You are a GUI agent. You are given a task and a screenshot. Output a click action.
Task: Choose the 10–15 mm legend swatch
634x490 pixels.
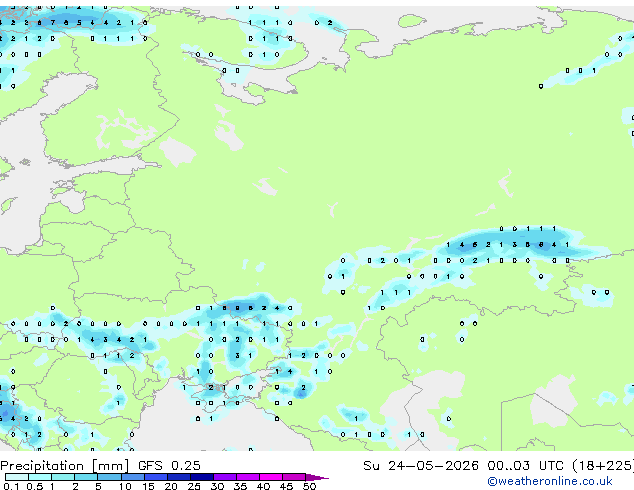[132, 477]
